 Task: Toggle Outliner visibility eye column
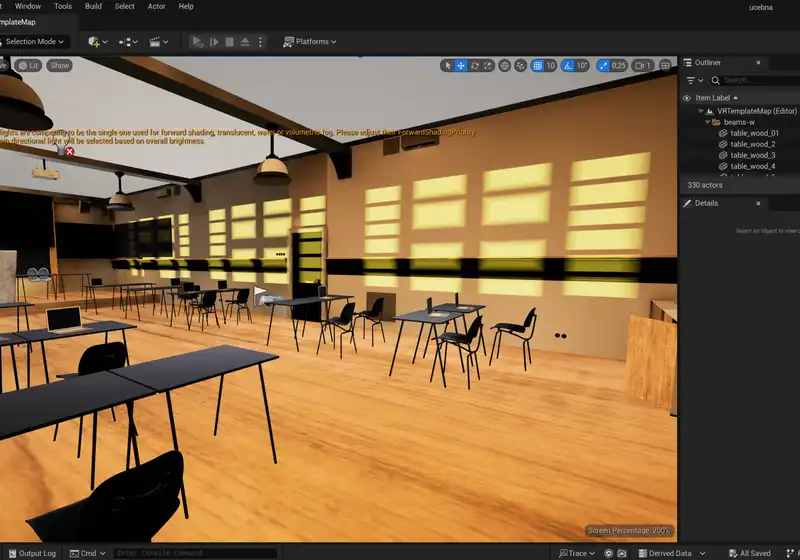coord(687,98)
